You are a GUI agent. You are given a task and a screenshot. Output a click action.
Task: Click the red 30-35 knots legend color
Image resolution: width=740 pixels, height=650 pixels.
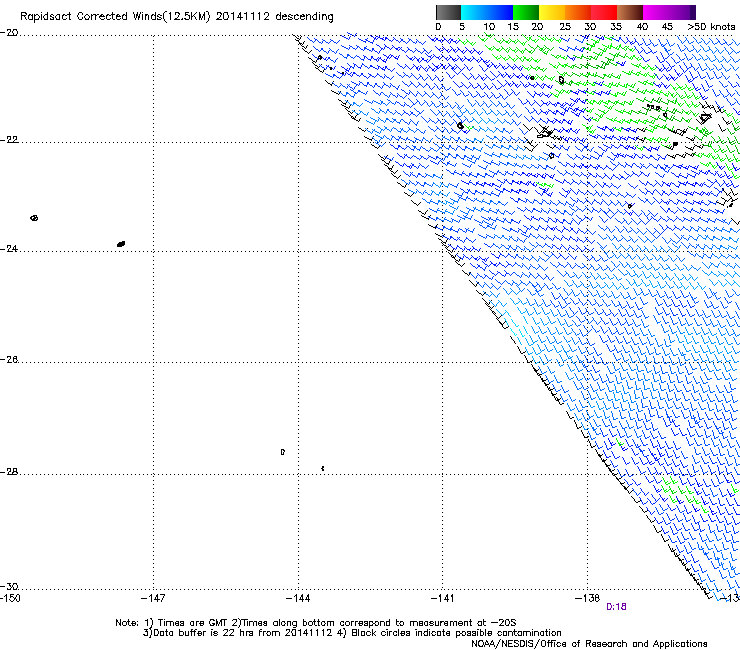coord(604,12)
